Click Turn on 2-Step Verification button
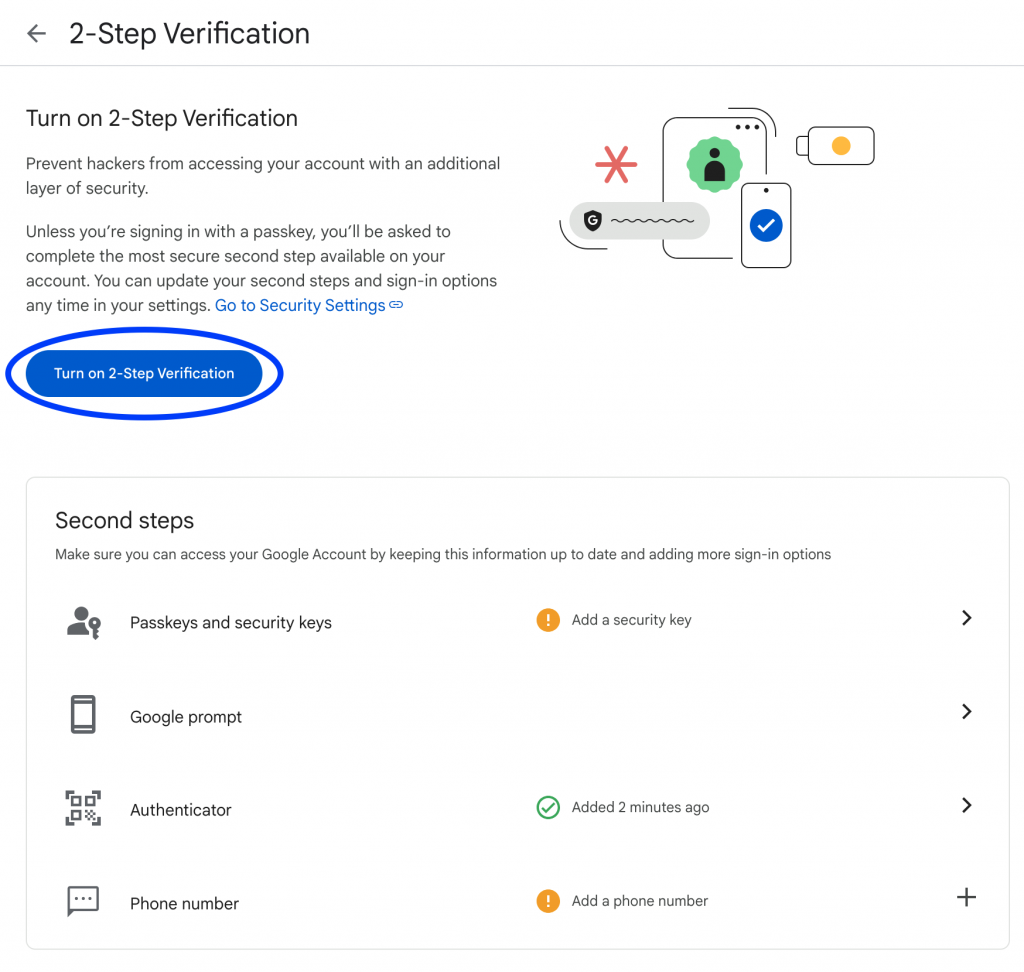Screen dimensions: 1024x972 point(144,373)
